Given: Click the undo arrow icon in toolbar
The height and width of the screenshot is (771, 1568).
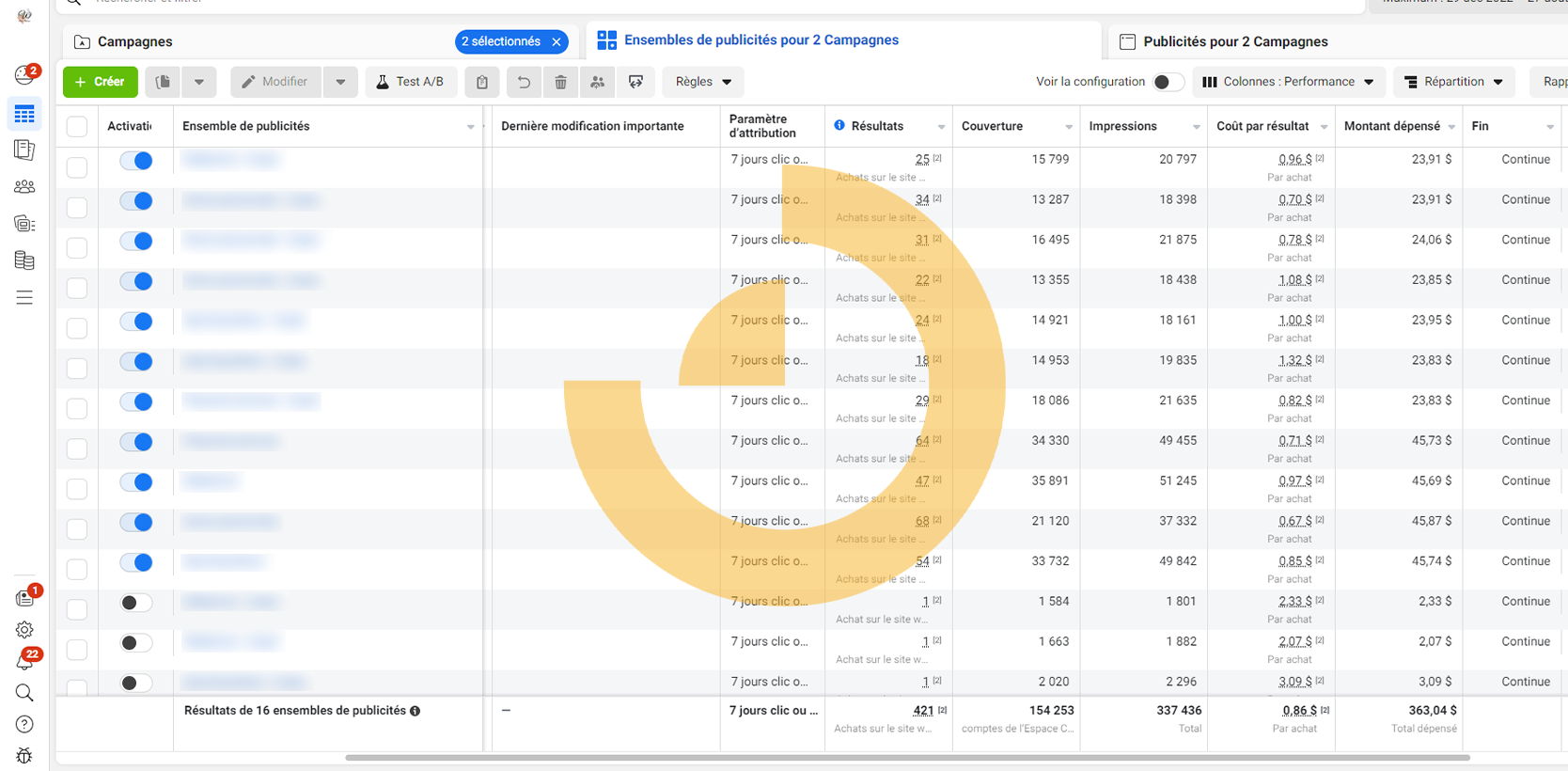Looking at the screenshot, I should click(x=523, y=82).
